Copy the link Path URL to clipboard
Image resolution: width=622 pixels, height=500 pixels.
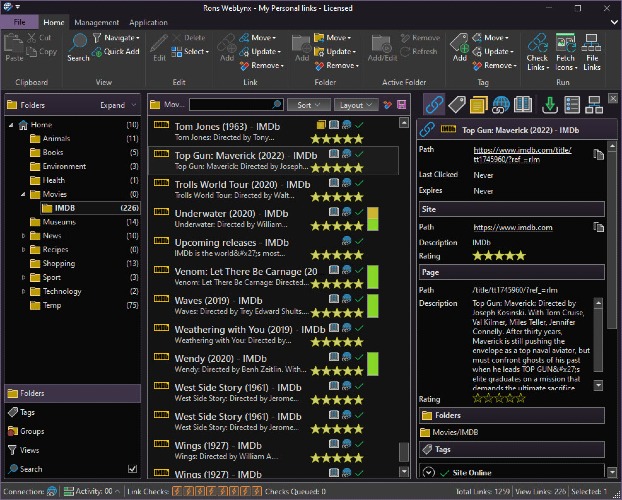click(598, 154)
